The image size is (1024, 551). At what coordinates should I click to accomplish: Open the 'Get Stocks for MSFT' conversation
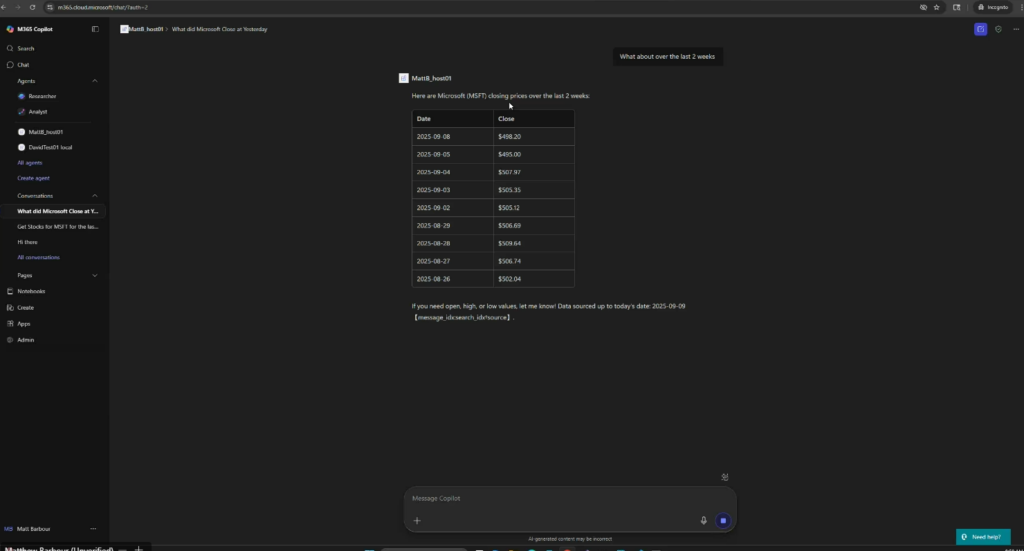pos(57,227)
